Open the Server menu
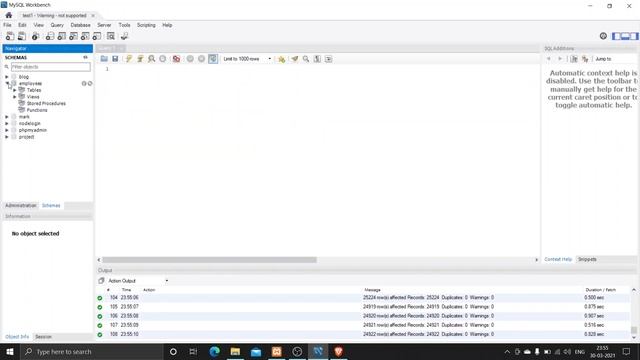 [x=104, y=25]
